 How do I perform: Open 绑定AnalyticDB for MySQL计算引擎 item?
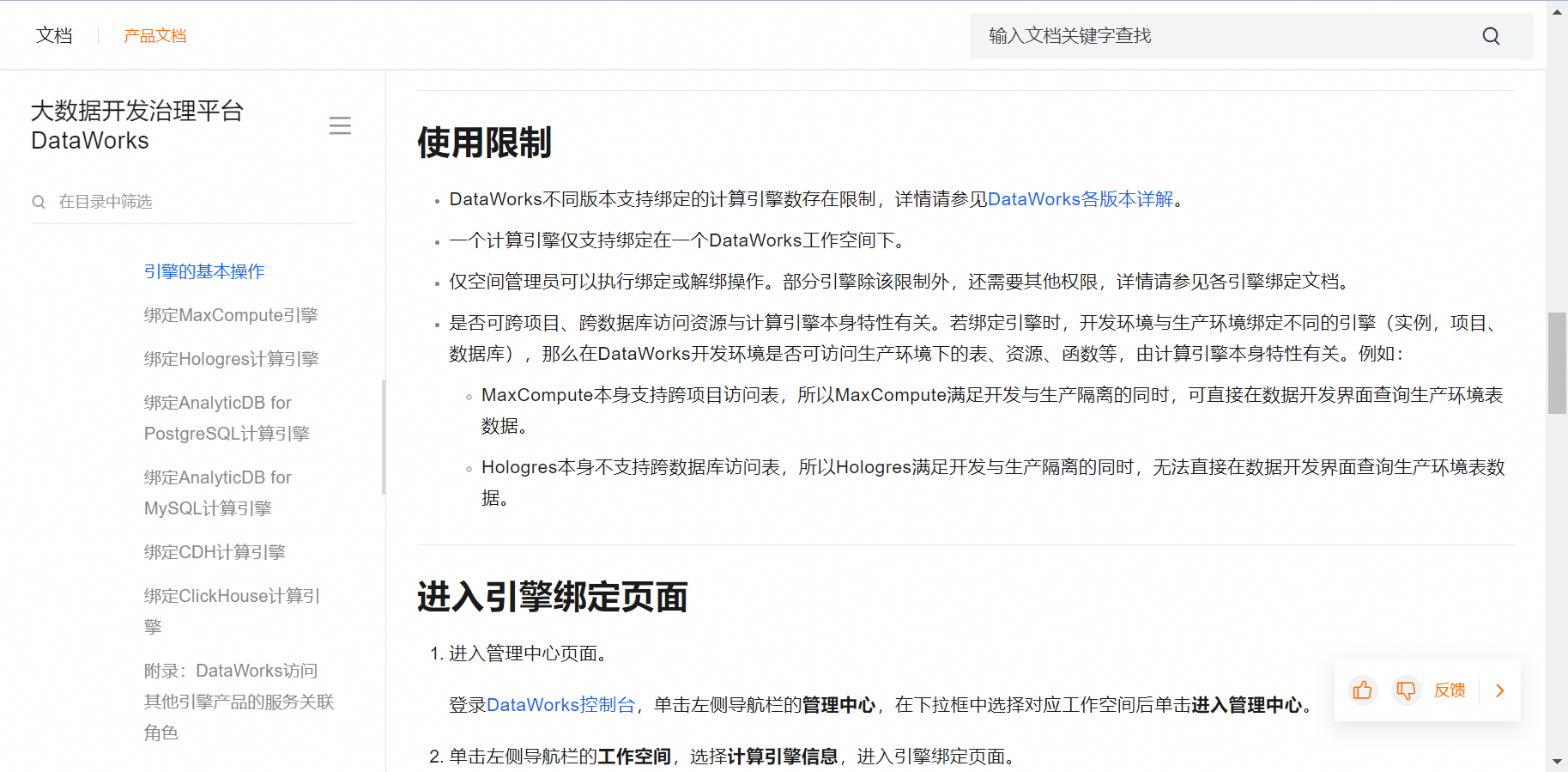218,493
